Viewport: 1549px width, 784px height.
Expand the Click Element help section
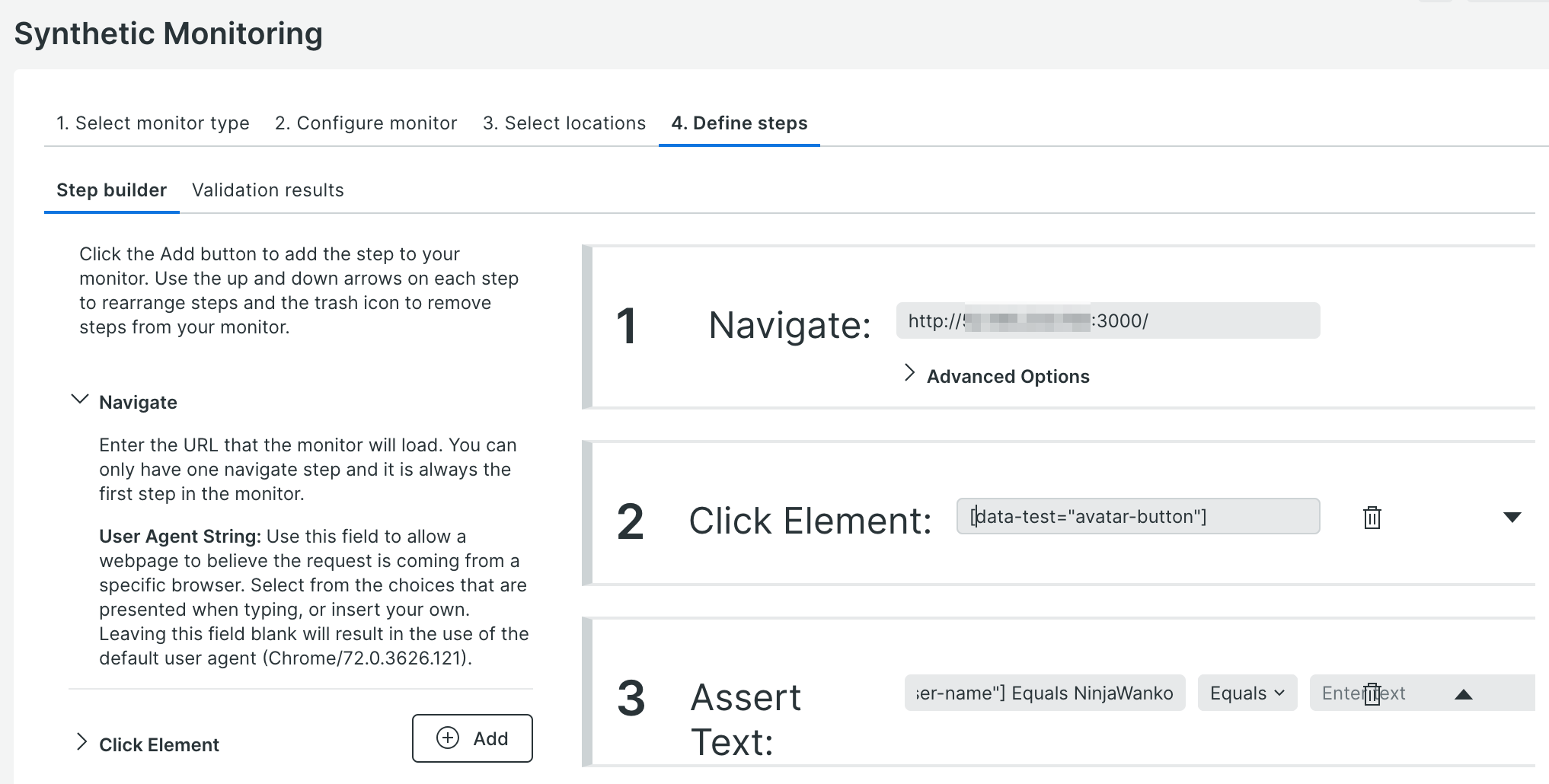click(81, 742)
